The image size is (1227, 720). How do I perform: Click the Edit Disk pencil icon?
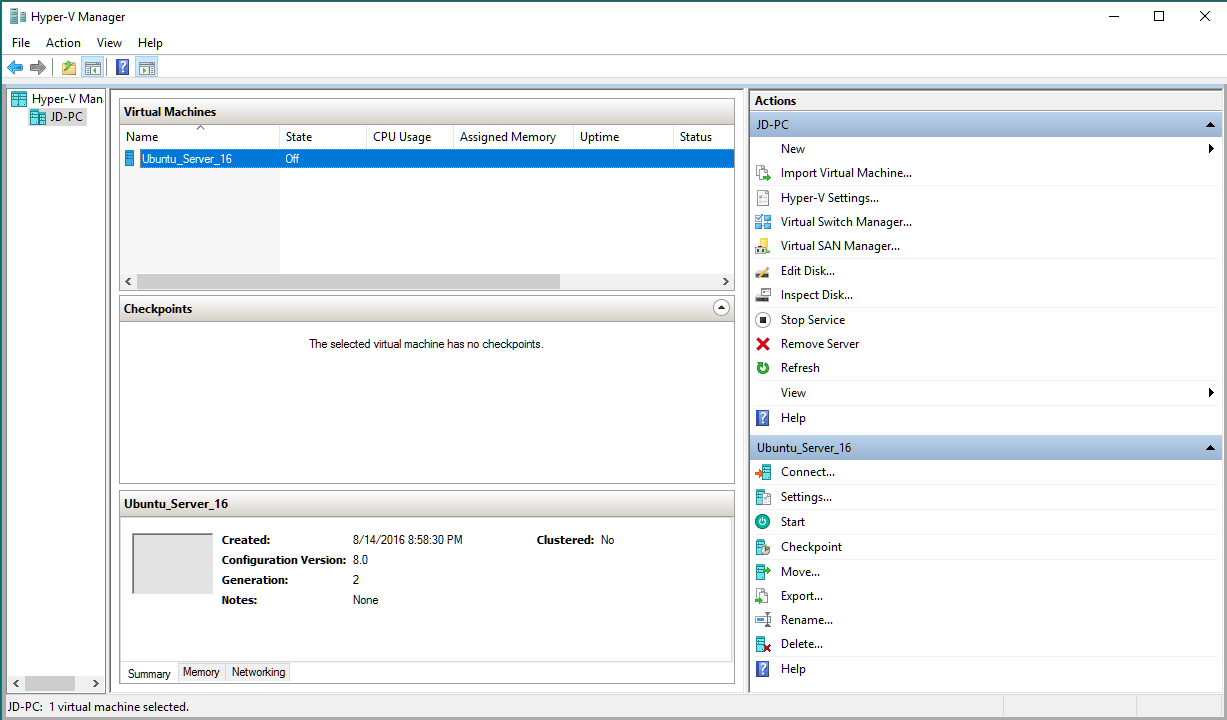click(763, 271)
